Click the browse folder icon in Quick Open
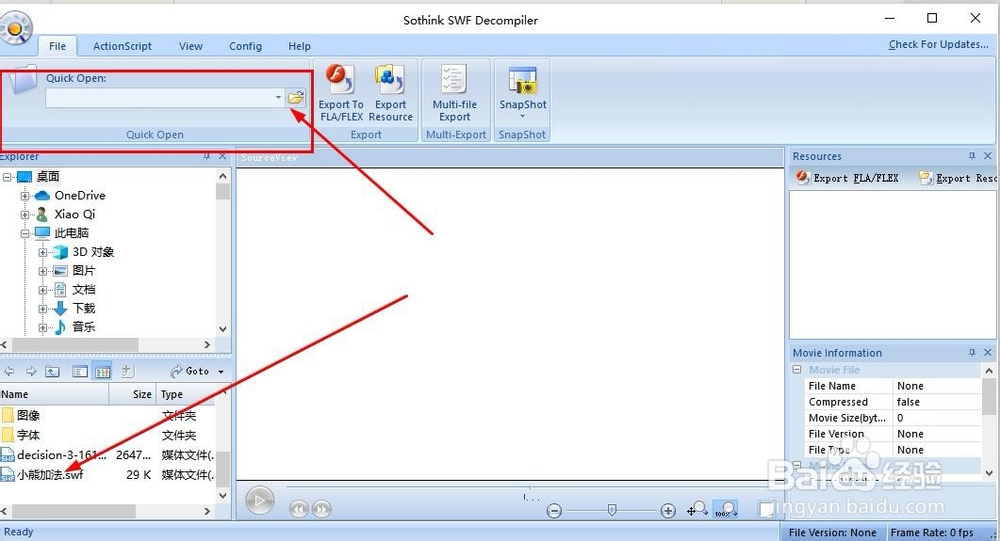1000x541 pixels. click(x=296, y=98)
